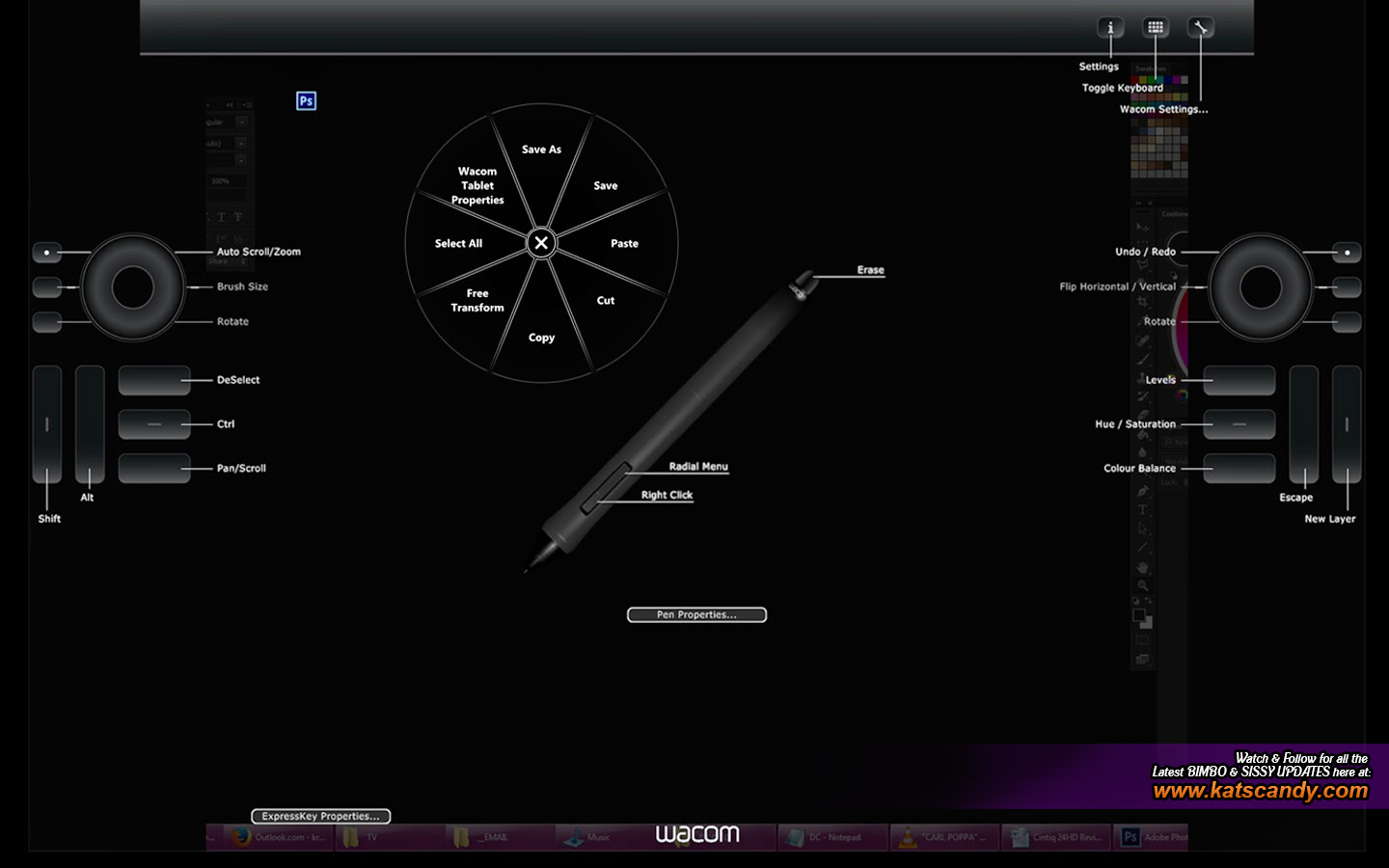Click the pen's Radial Menu label
Screen dimensions: 1389x868
click(x=698, y=467)
